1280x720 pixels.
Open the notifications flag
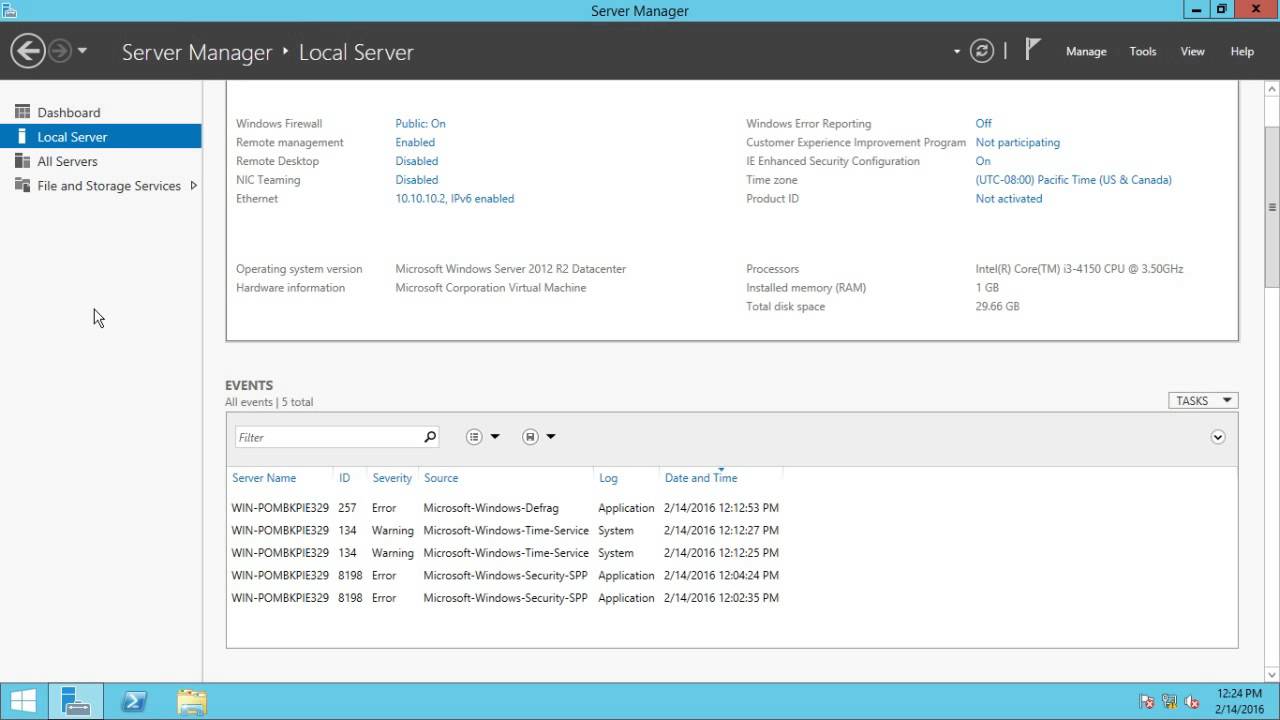1033,49
